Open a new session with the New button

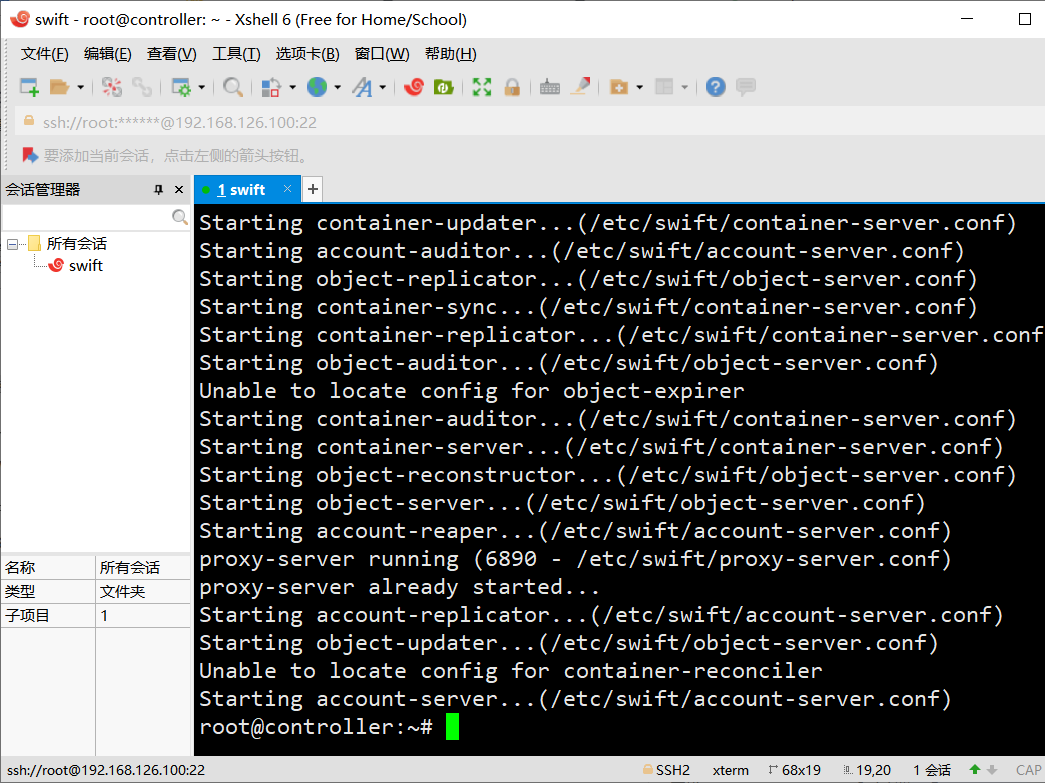pyautogui.click(x=28, y=88)
